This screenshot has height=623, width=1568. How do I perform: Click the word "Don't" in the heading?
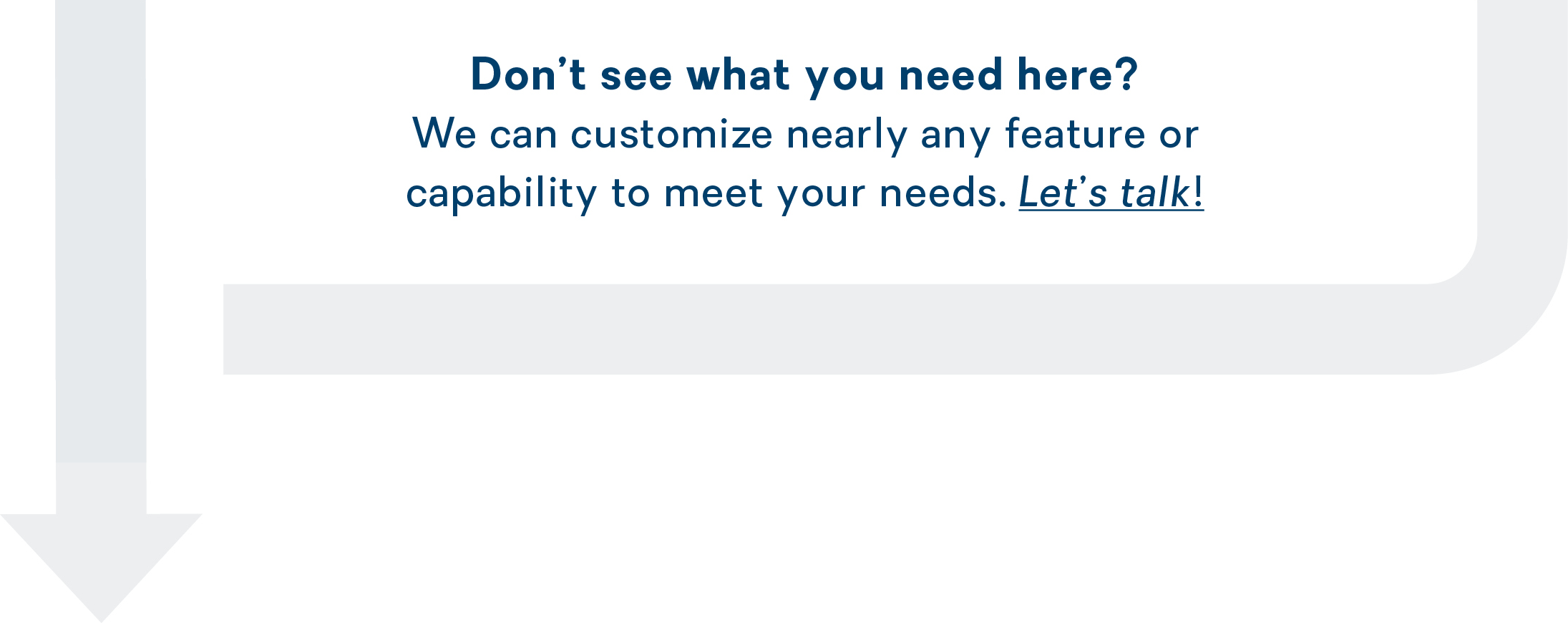point(528,75)
